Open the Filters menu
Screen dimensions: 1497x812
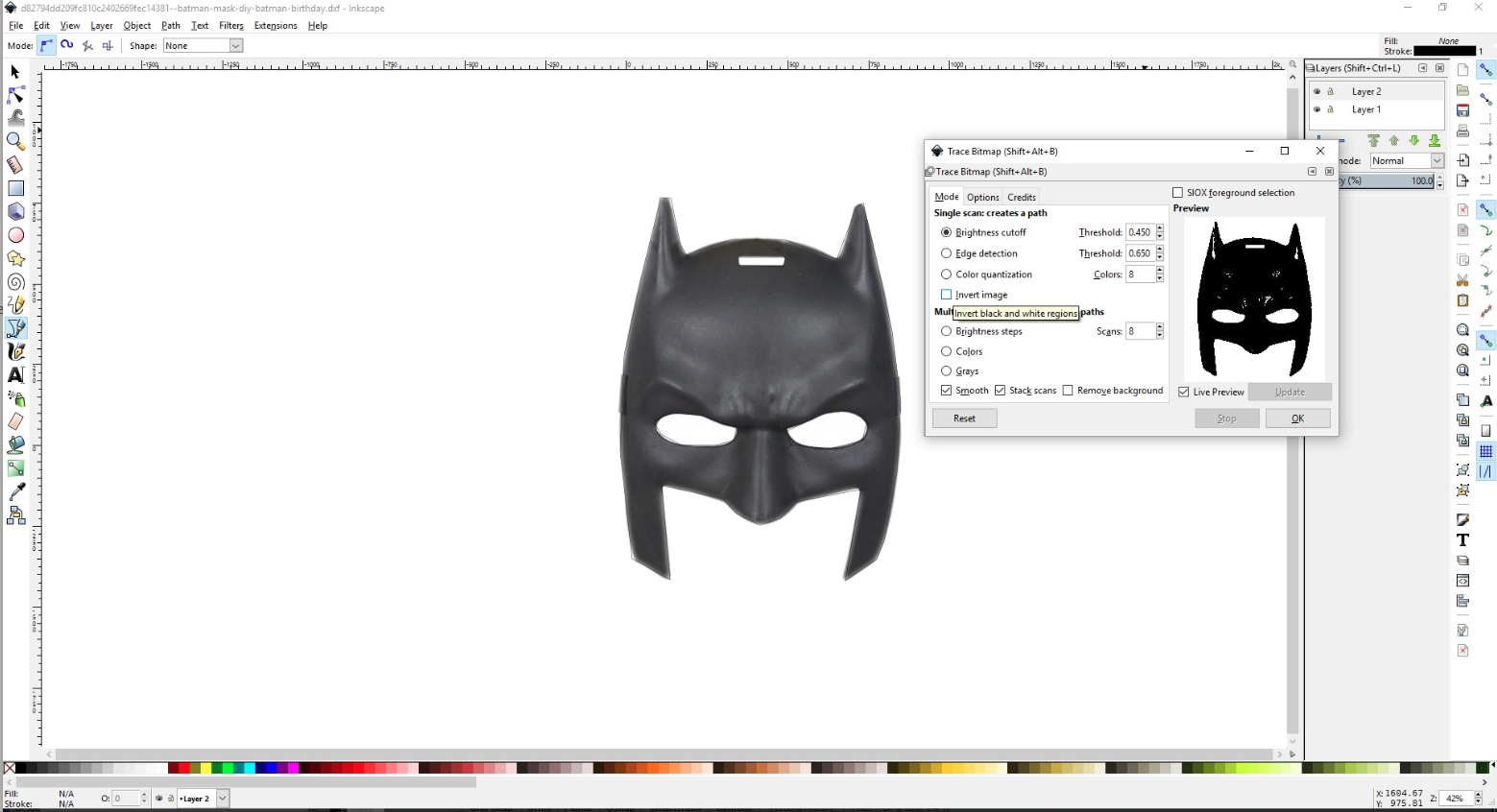tap(231, 26)
